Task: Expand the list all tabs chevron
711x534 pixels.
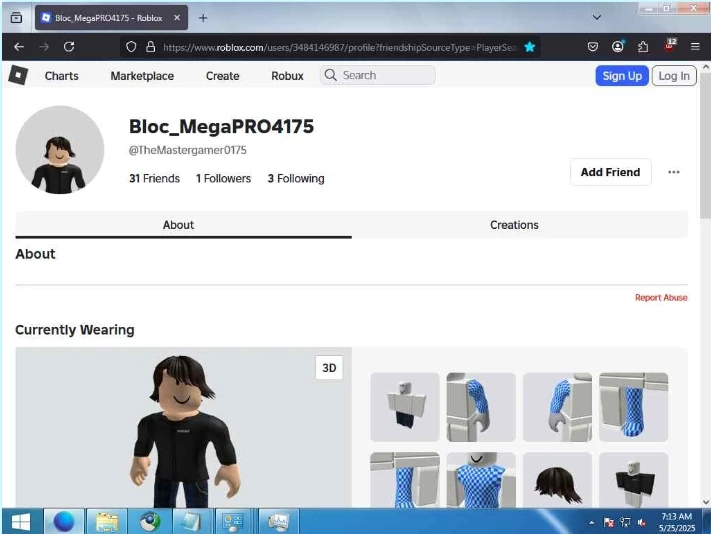Action: click(x=597, y=17)
